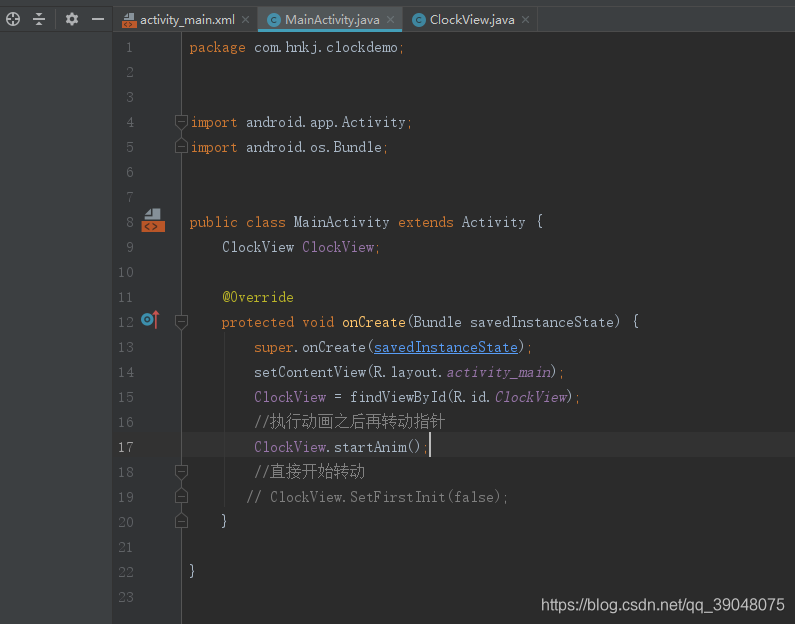Screen dimensions: 795x624
Task: Click the commented SetFirstInit(false) line
Action: coord(377,497)
